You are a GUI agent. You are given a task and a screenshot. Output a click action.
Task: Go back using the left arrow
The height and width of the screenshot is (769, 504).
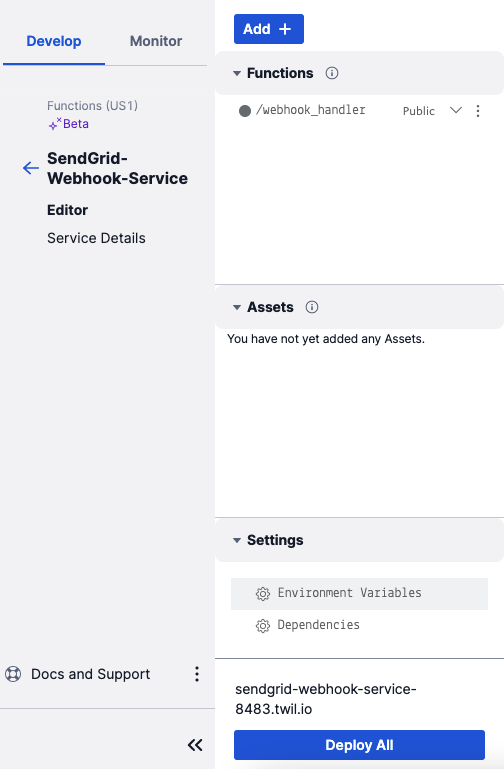coord(31,168)
